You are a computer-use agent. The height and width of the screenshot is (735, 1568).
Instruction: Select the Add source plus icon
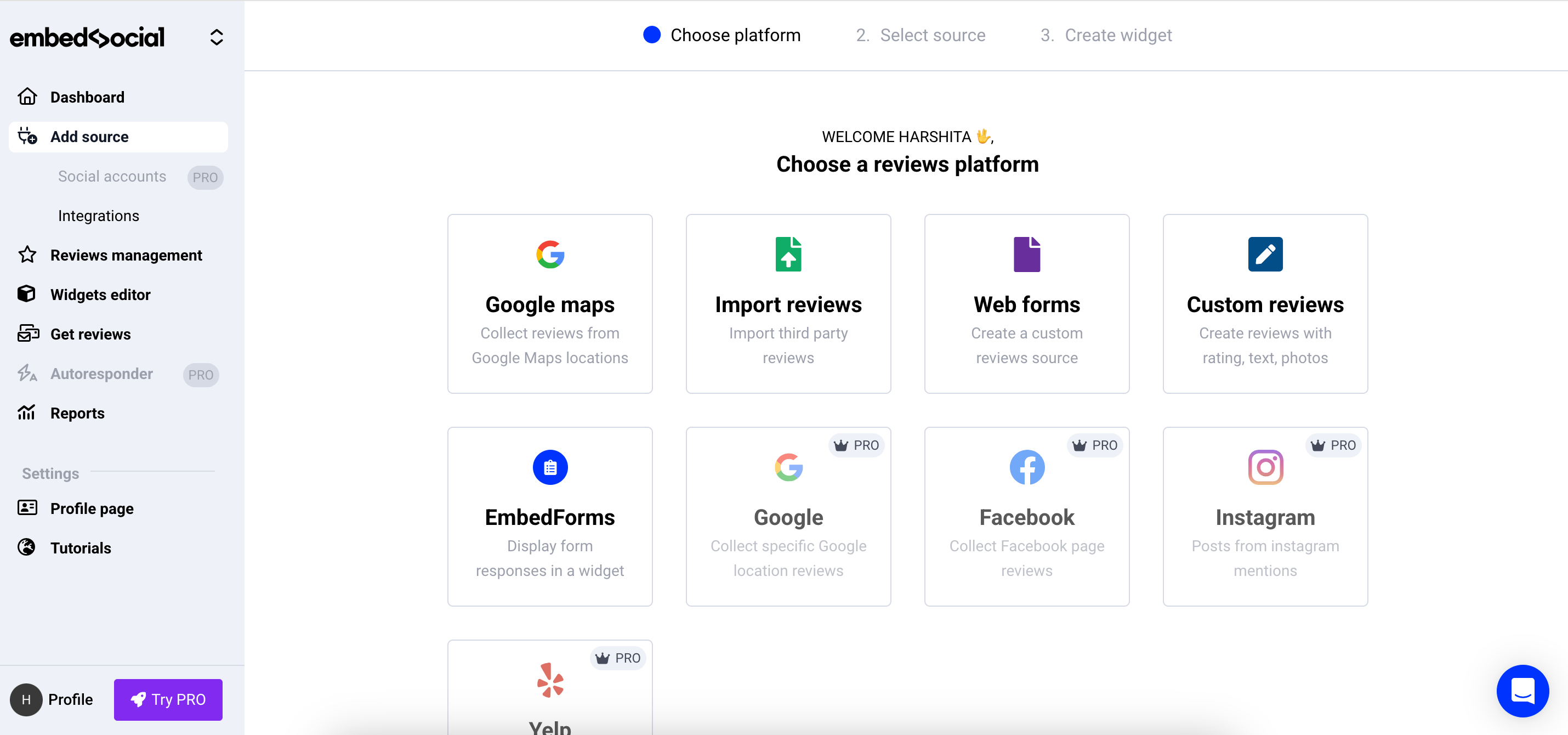(x=27, y=137)
